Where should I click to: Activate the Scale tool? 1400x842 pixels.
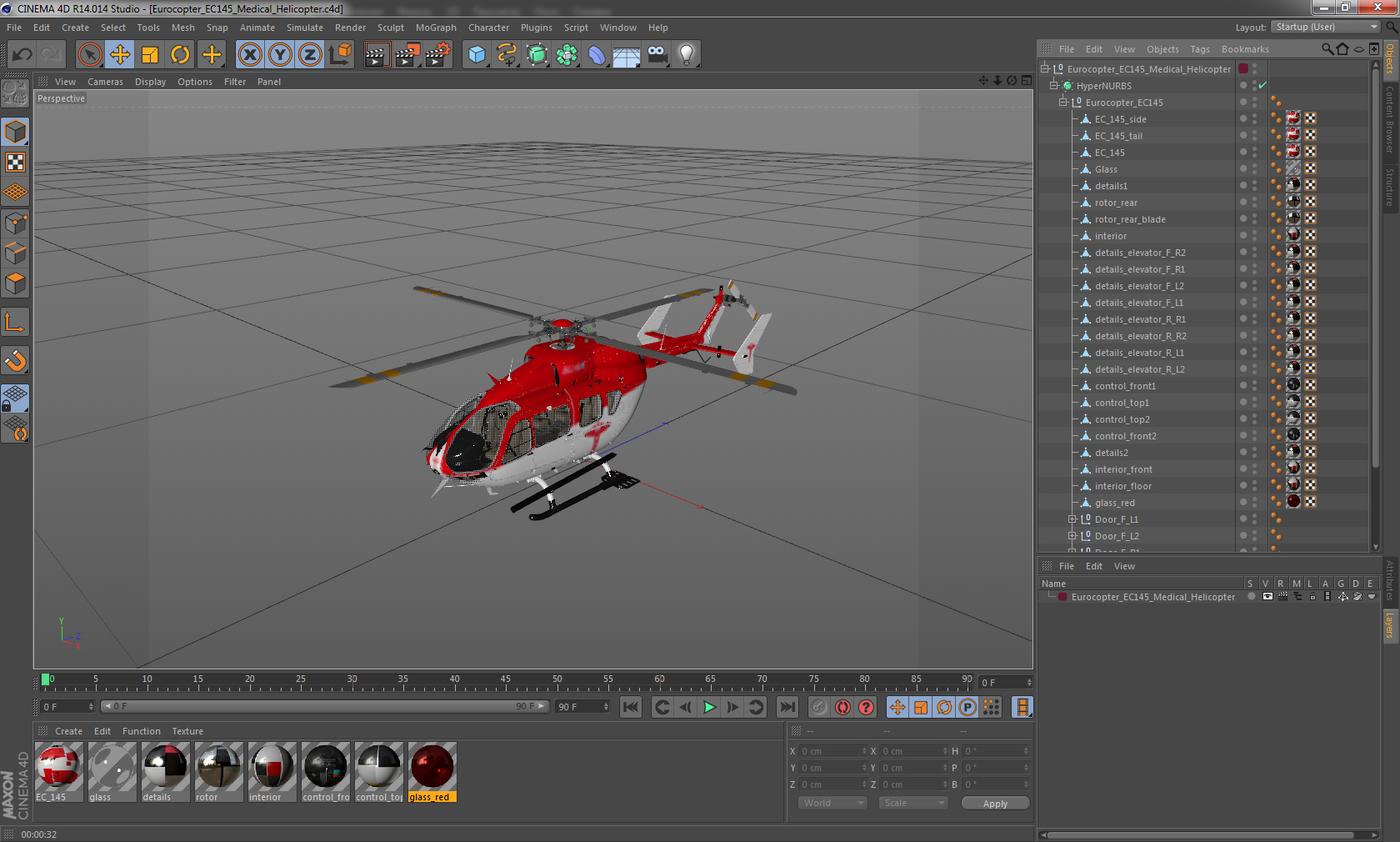(150, 55)
